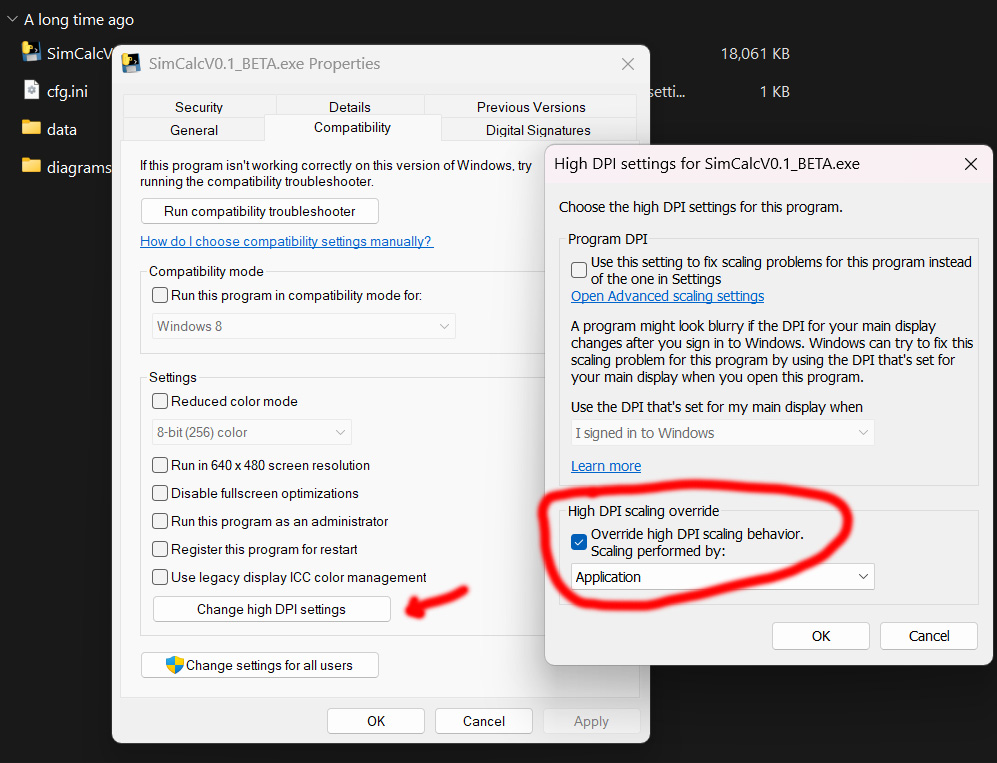Image resolution: width=997 pixels, height=763 pixels.
Task: Uncheck Override high DPI scaling behavior
Action: click(x=579, y=542)
